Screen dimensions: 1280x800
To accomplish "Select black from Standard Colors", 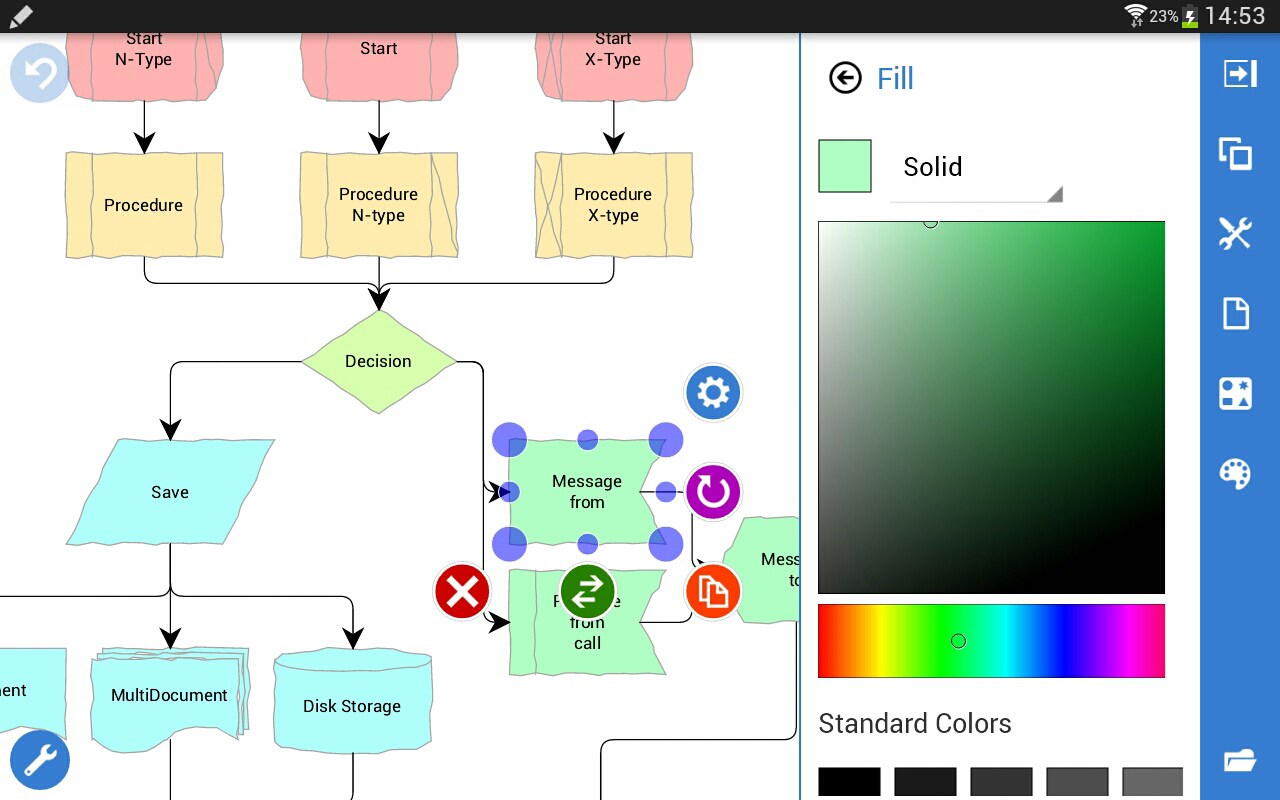I will [848, 782].
